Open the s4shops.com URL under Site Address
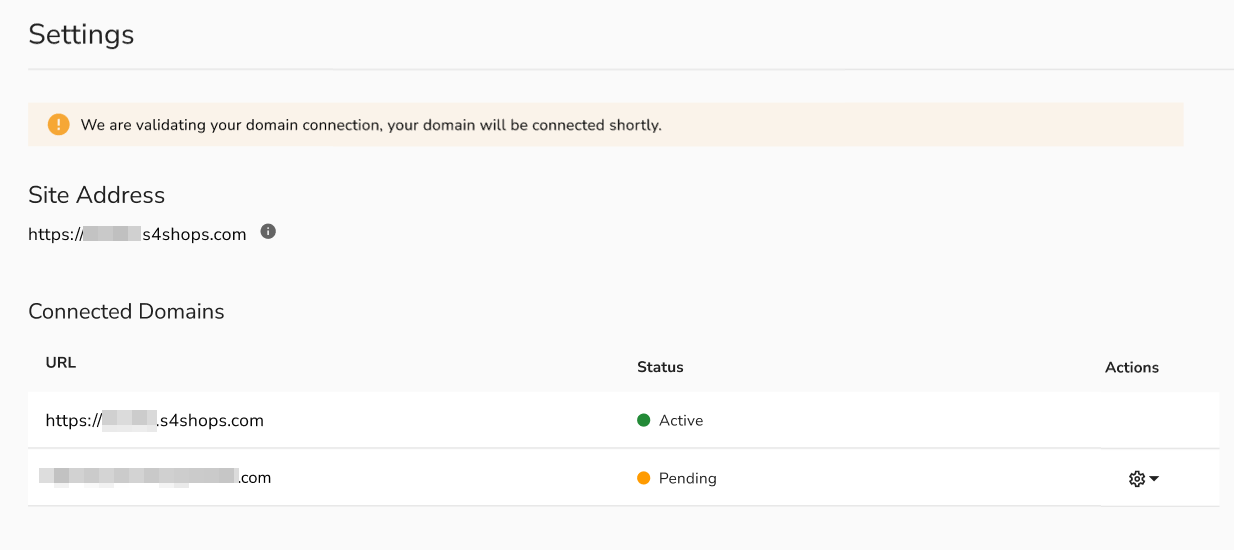 pyautogui.click(x=138, y=234)
